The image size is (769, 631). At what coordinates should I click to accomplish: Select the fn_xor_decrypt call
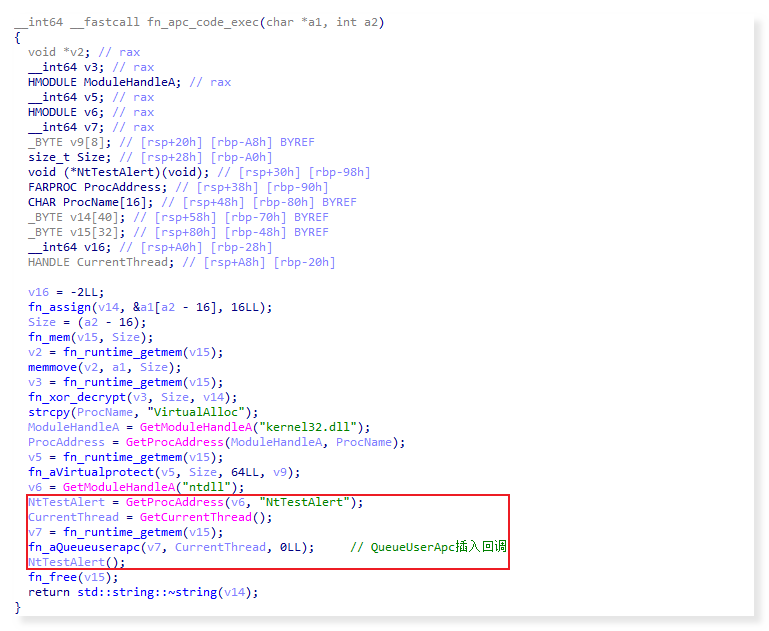[x=132, y=397]
